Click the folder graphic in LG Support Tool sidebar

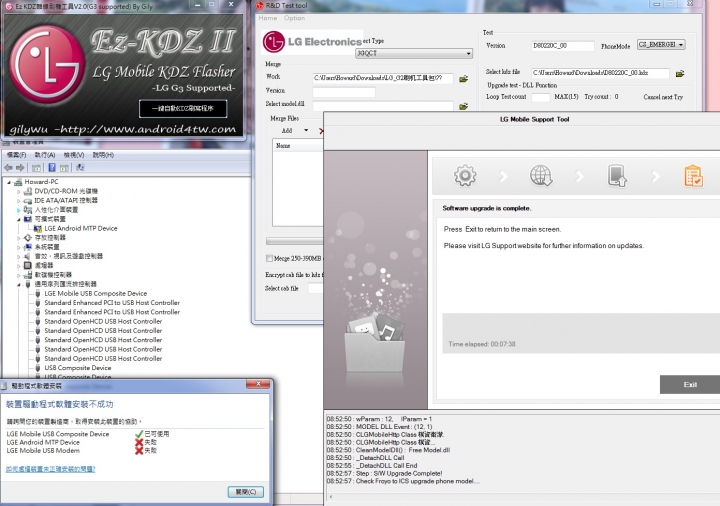[376, 343]
